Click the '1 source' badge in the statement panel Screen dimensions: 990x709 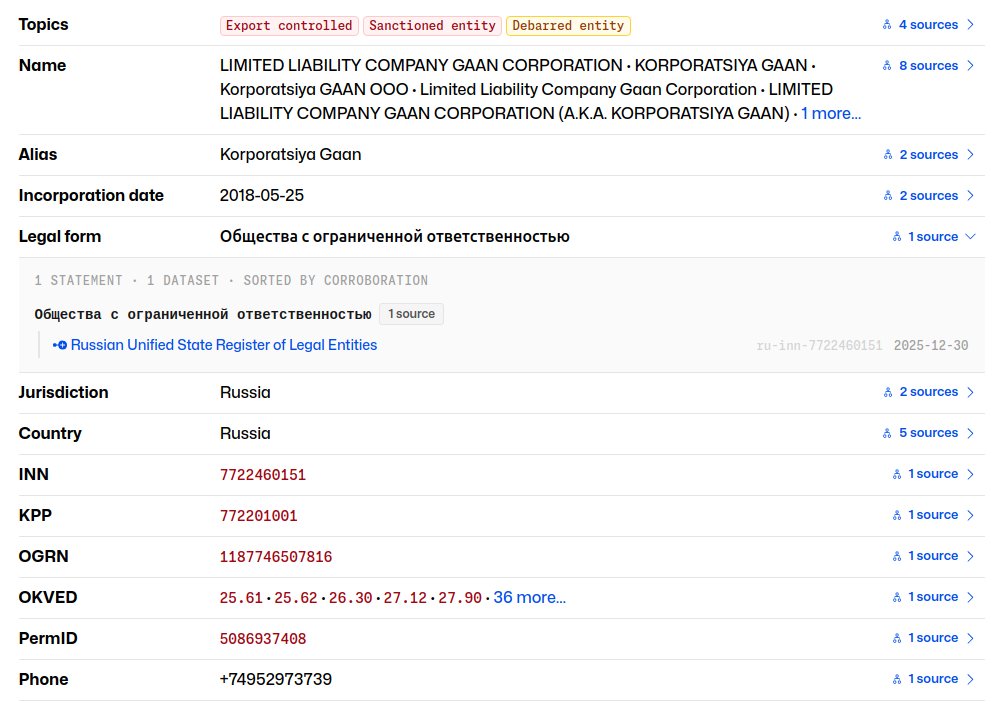pos(411,314)
